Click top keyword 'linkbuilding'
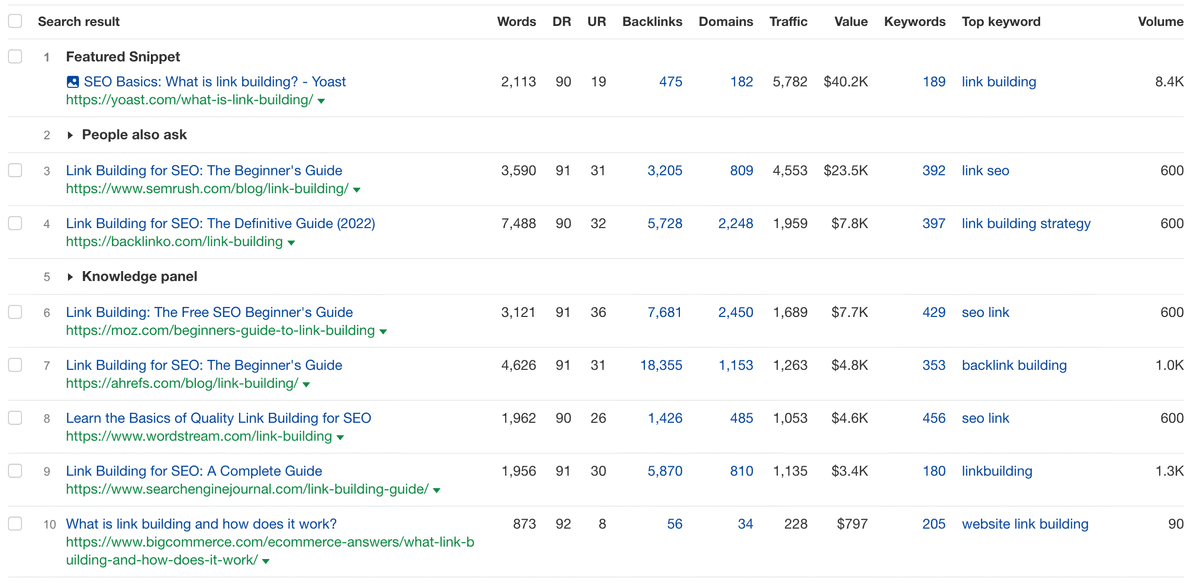This screenshot has height=586, width=1200. click(997, 471)
